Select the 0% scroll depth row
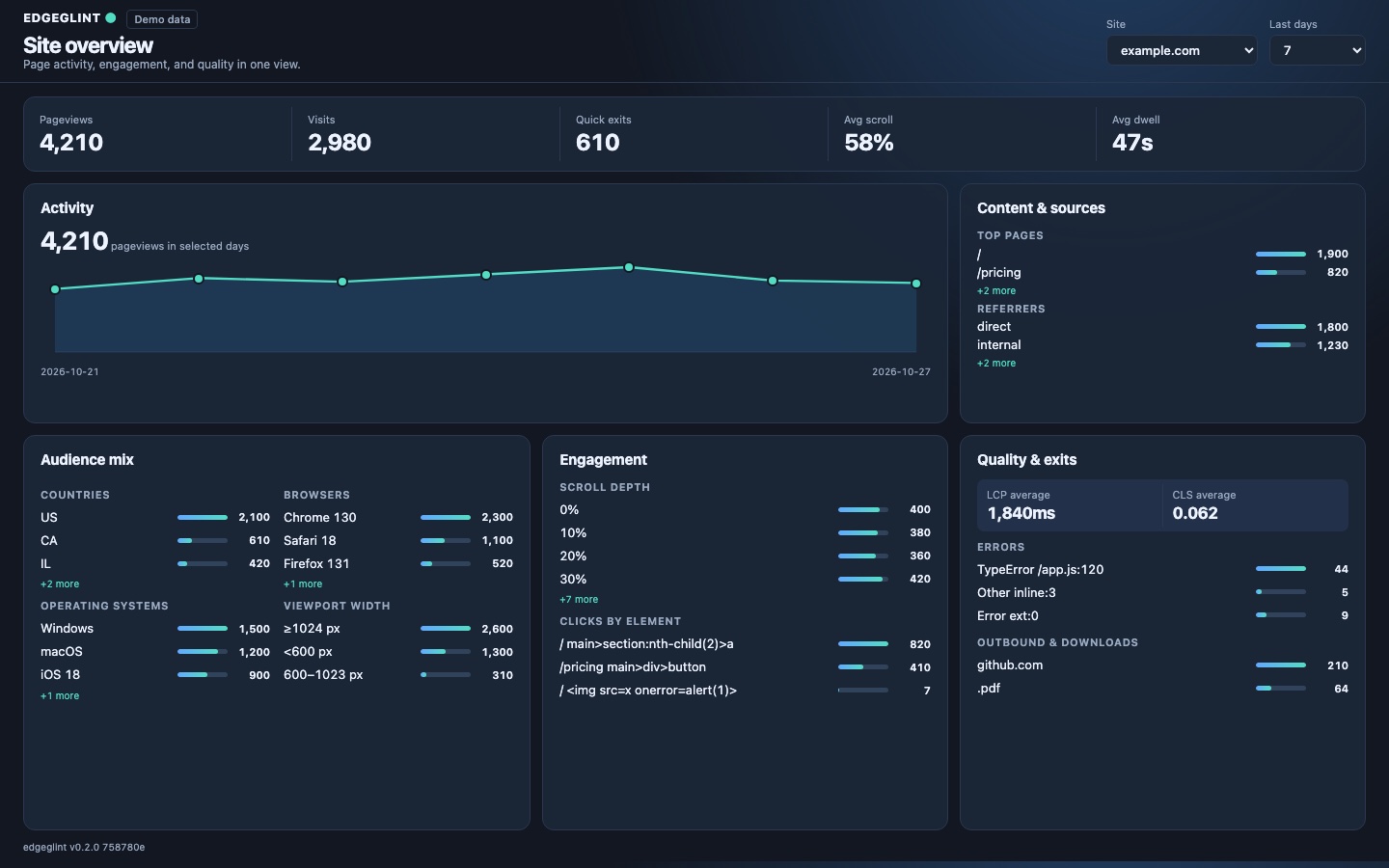The width and height of the screenshot is (1389, 868). coord(745,509)
